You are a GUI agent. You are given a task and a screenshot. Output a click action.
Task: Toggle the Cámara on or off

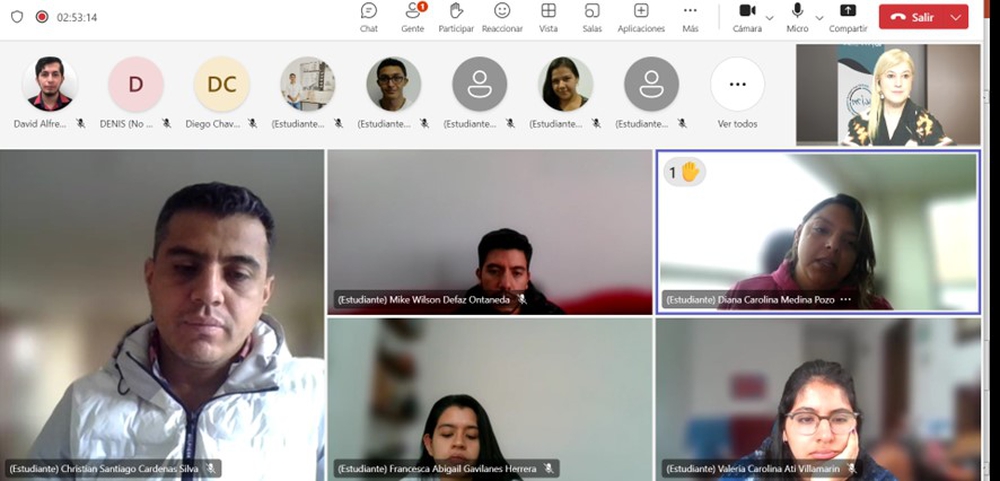point(746,12)
